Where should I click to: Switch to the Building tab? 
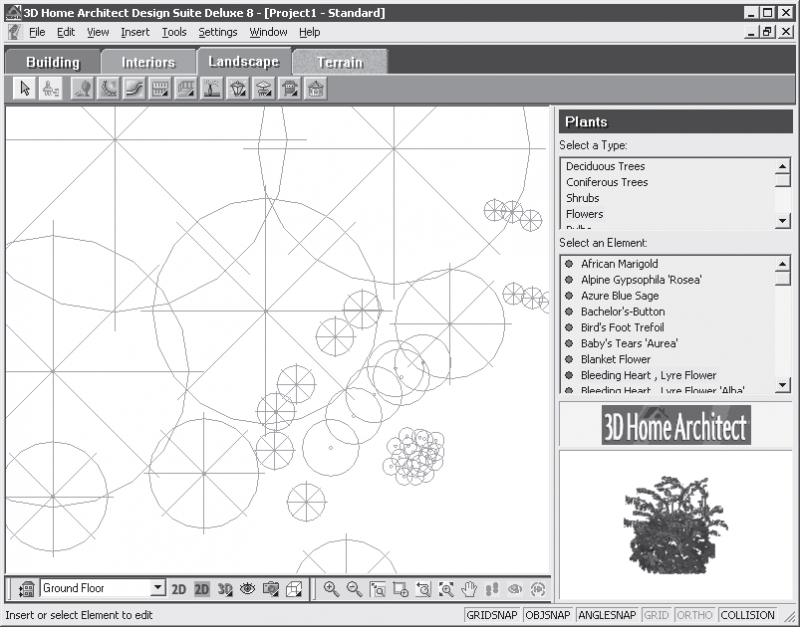pos(53,62)
